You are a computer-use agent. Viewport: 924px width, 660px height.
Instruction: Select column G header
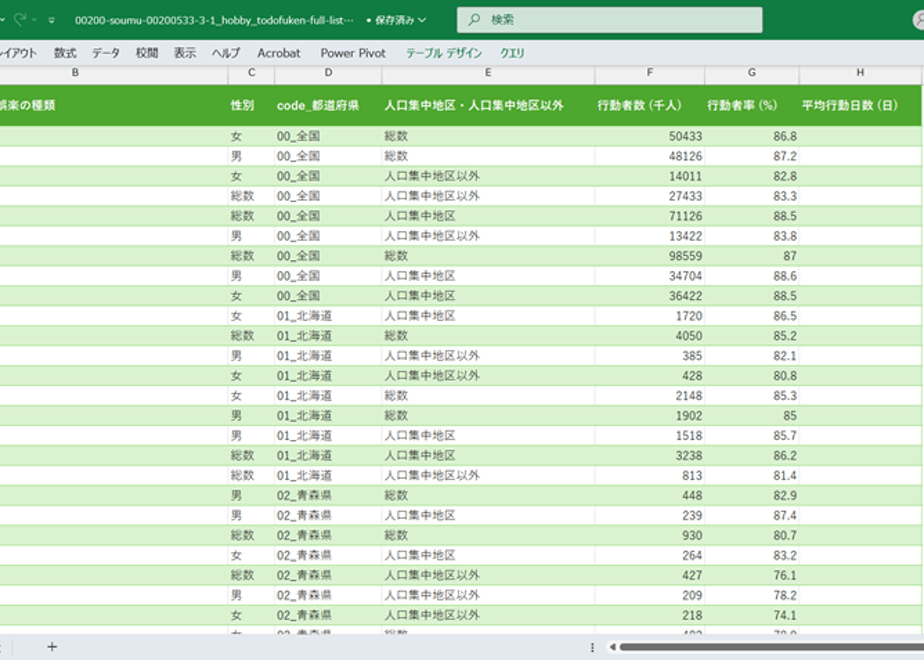(752, 72)
